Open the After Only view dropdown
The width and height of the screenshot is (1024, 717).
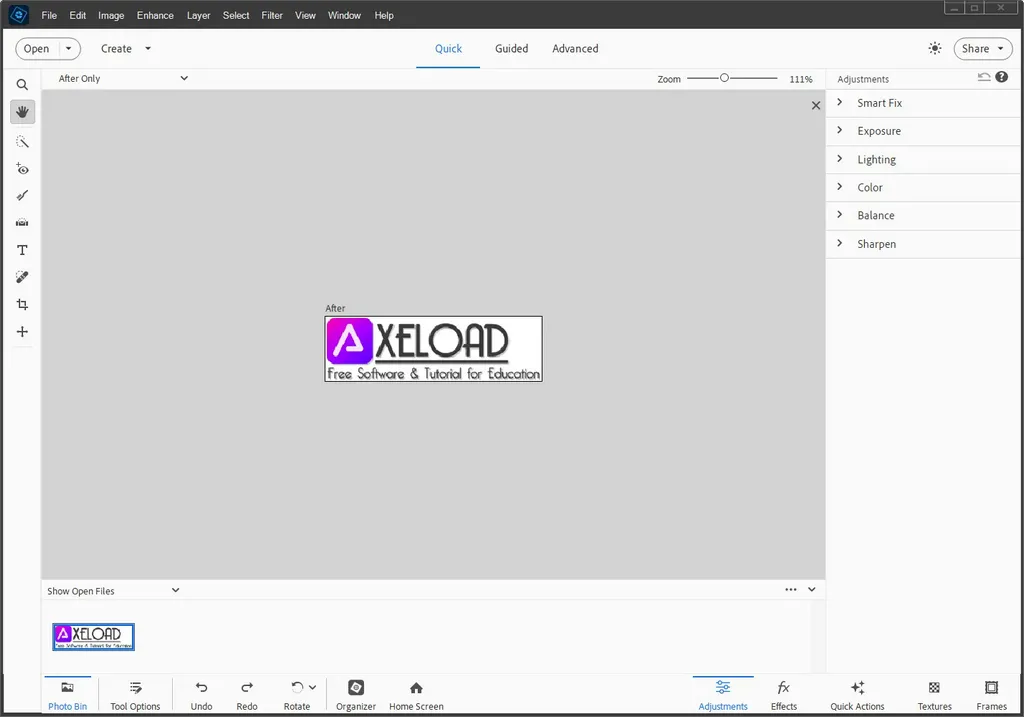tap(123, 78)
